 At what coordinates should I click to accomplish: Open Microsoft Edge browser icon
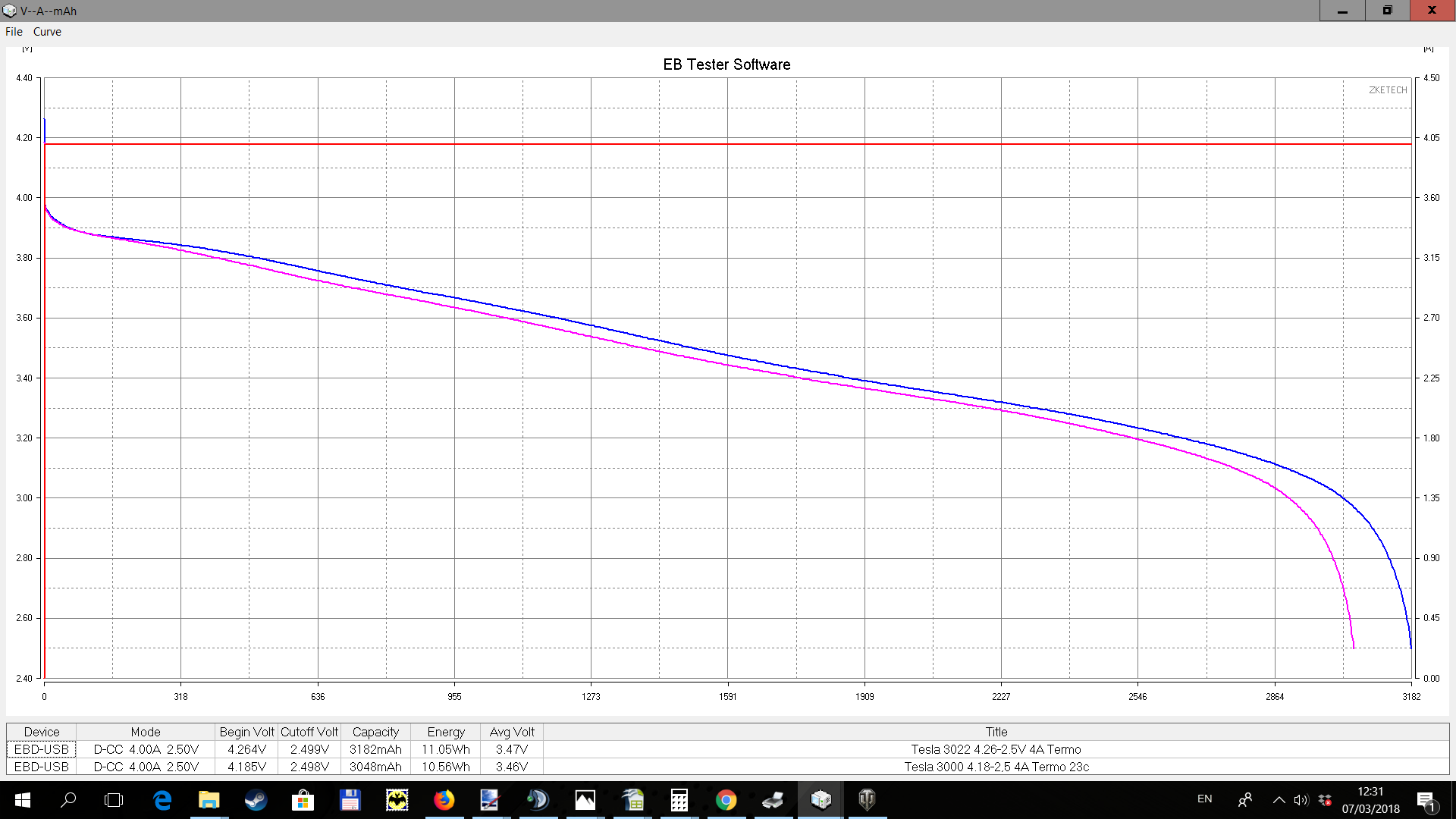pyautogui.click(x=162, y=799)
